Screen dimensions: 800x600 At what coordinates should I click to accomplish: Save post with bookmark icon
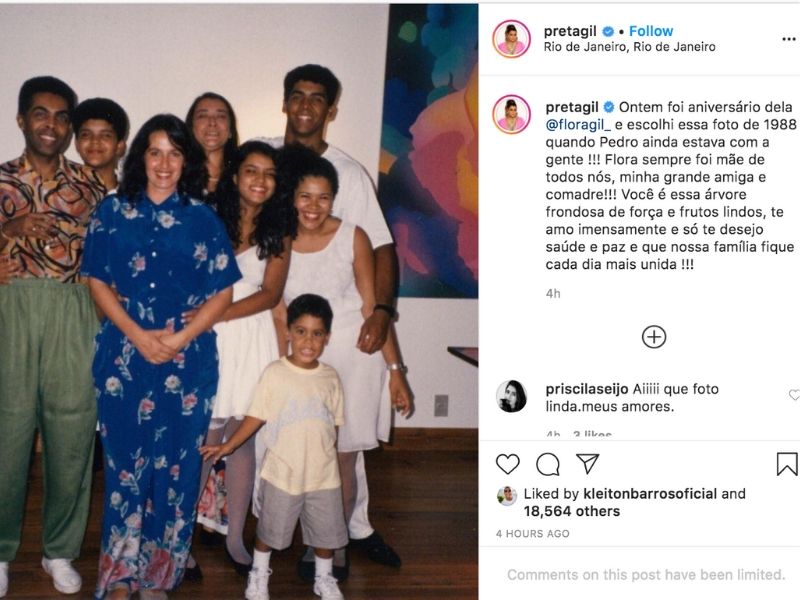787,464
